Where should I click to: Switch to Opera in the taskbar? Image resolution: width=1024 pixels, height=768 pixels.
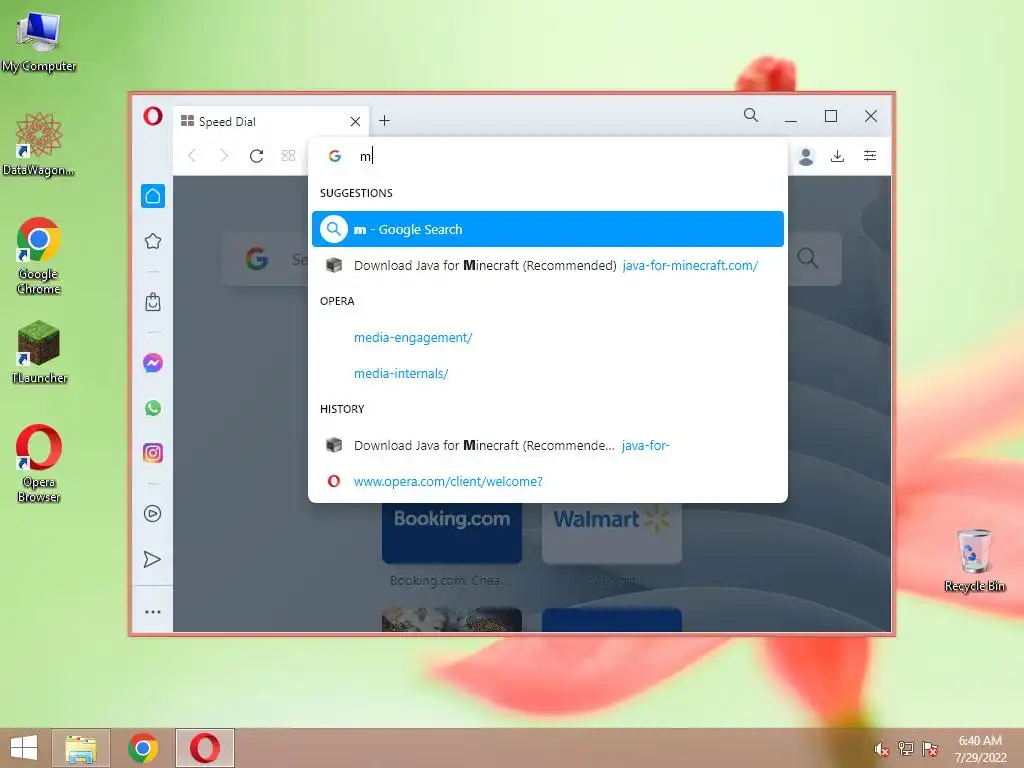click(204, 748)
